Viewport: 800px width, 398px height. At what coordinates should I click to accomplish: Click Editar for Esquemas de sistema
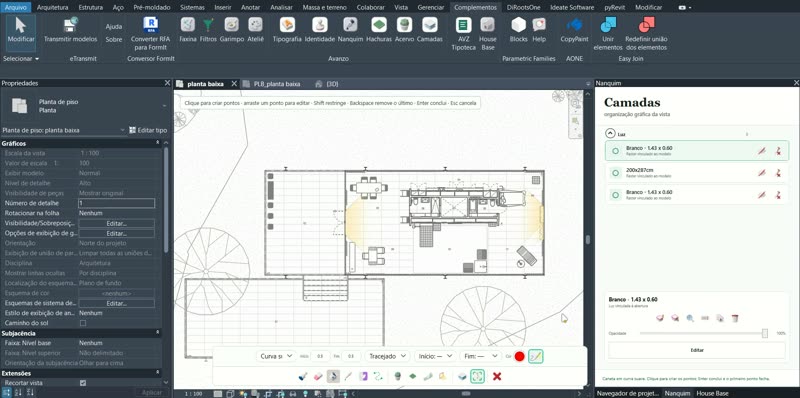pos(117,303)
